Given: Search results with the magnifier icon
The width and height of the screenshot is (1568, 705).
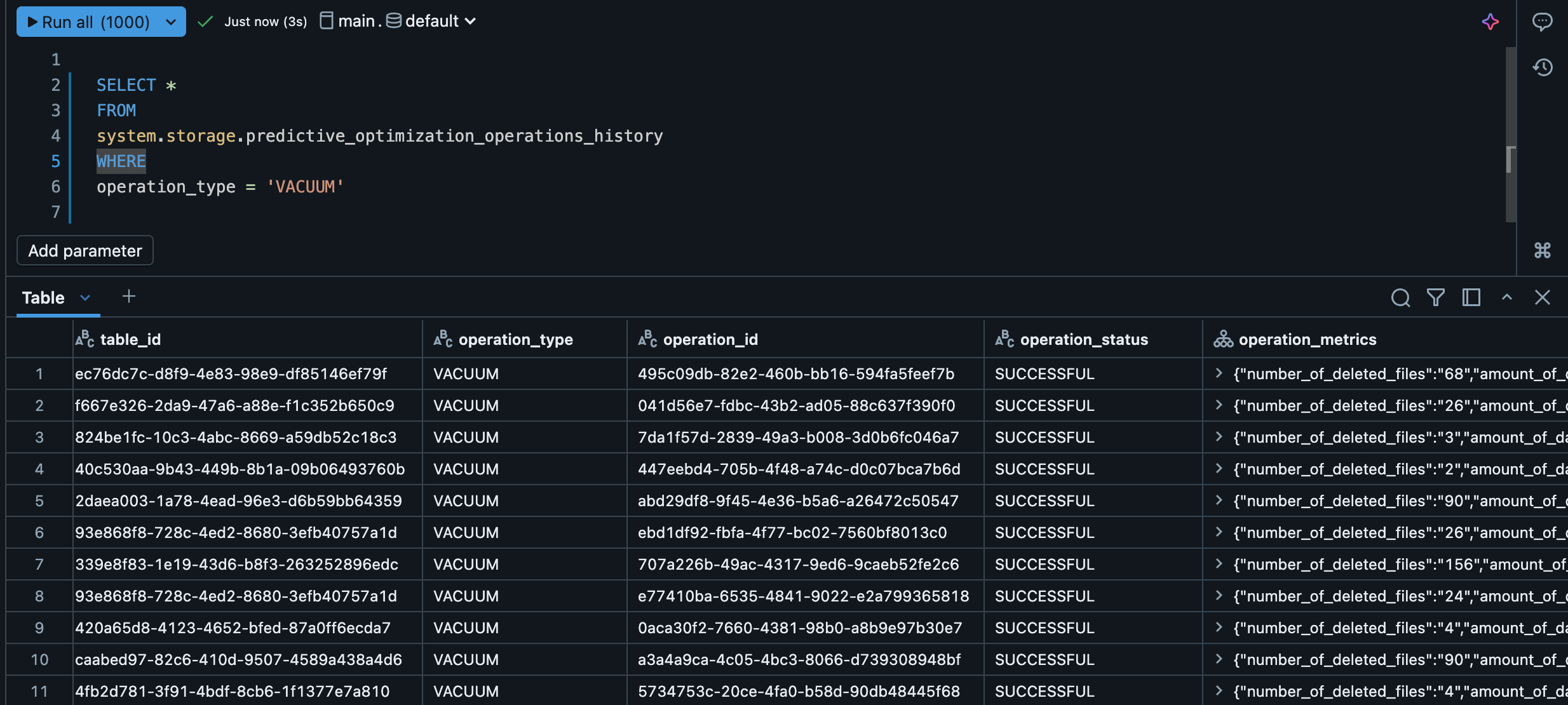Looking at the screenshot, I should (x=1400, y=297).
